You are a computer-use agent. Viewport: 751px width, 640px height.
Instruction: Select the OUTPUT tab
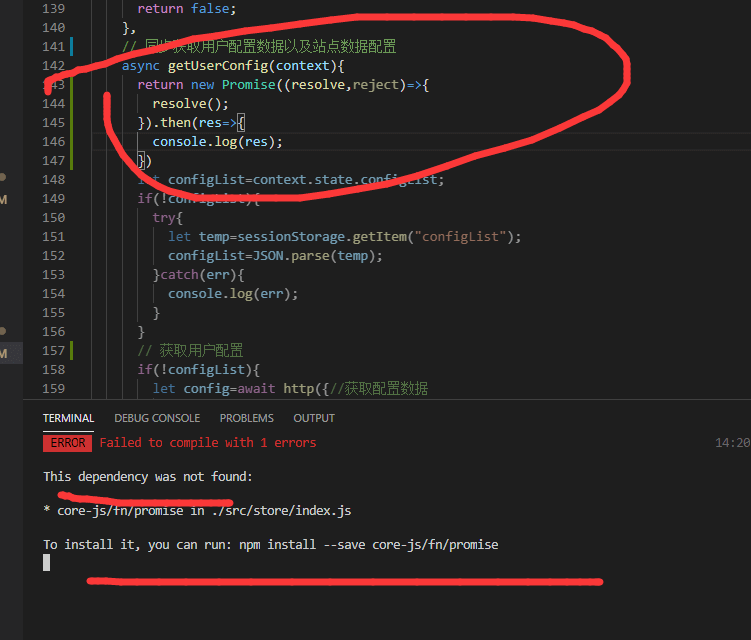(x=314, y=418)
